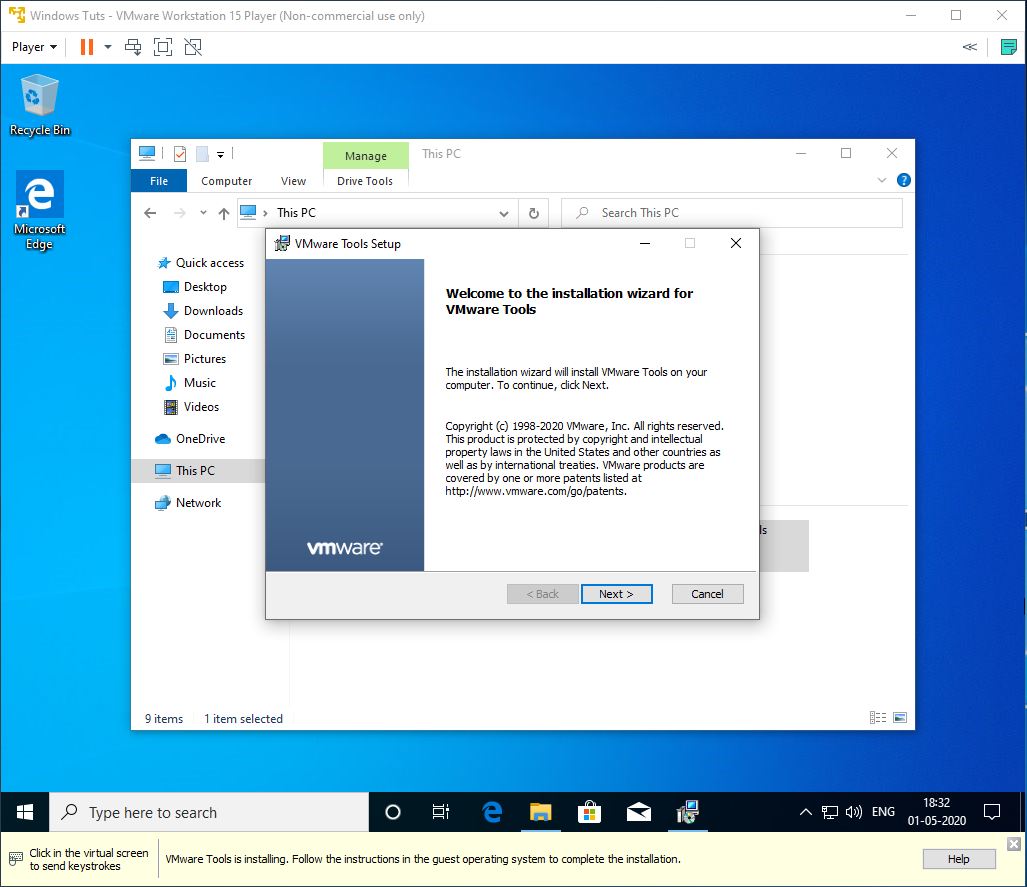
Task: Click the Unity mode icon in VMware toolbar
Action: (x=193, y=47)
